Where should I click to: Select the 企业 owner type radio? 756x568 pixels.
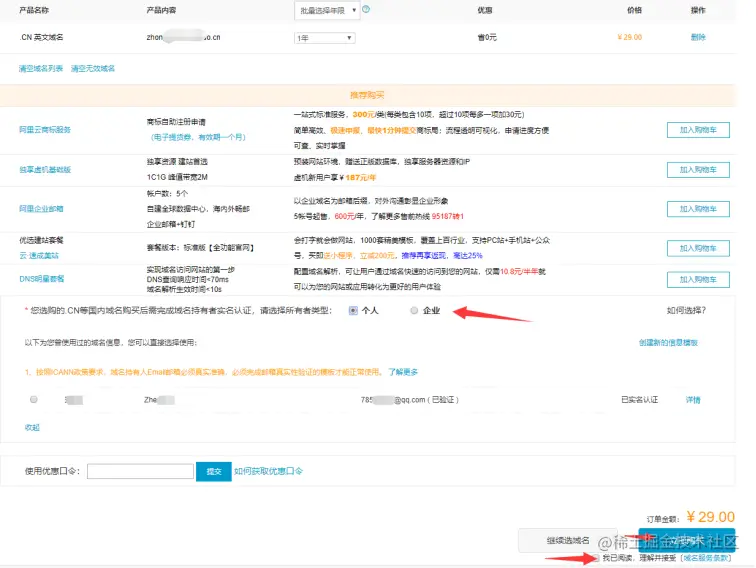tap(414, 311)
